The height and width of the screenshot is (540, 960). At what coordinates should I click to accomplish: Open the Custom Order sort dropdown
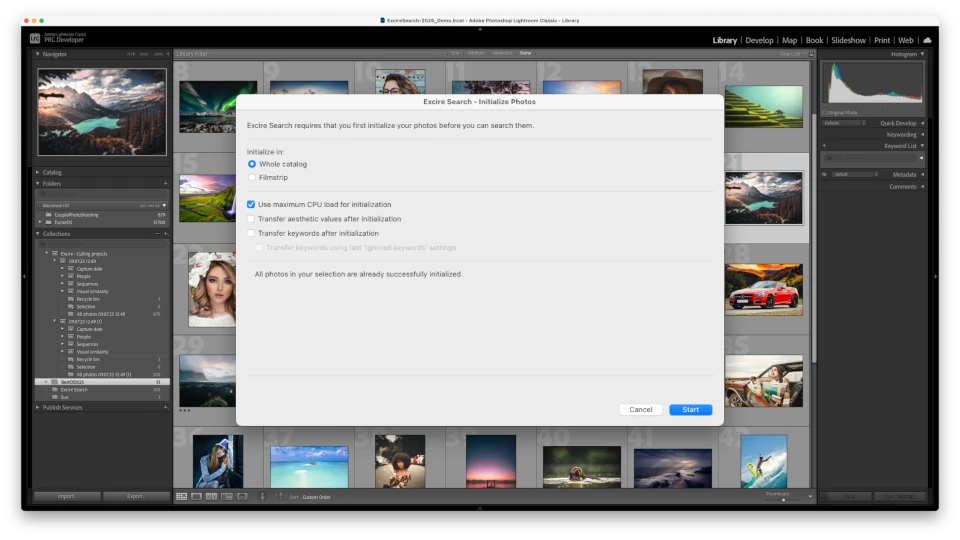318,497
